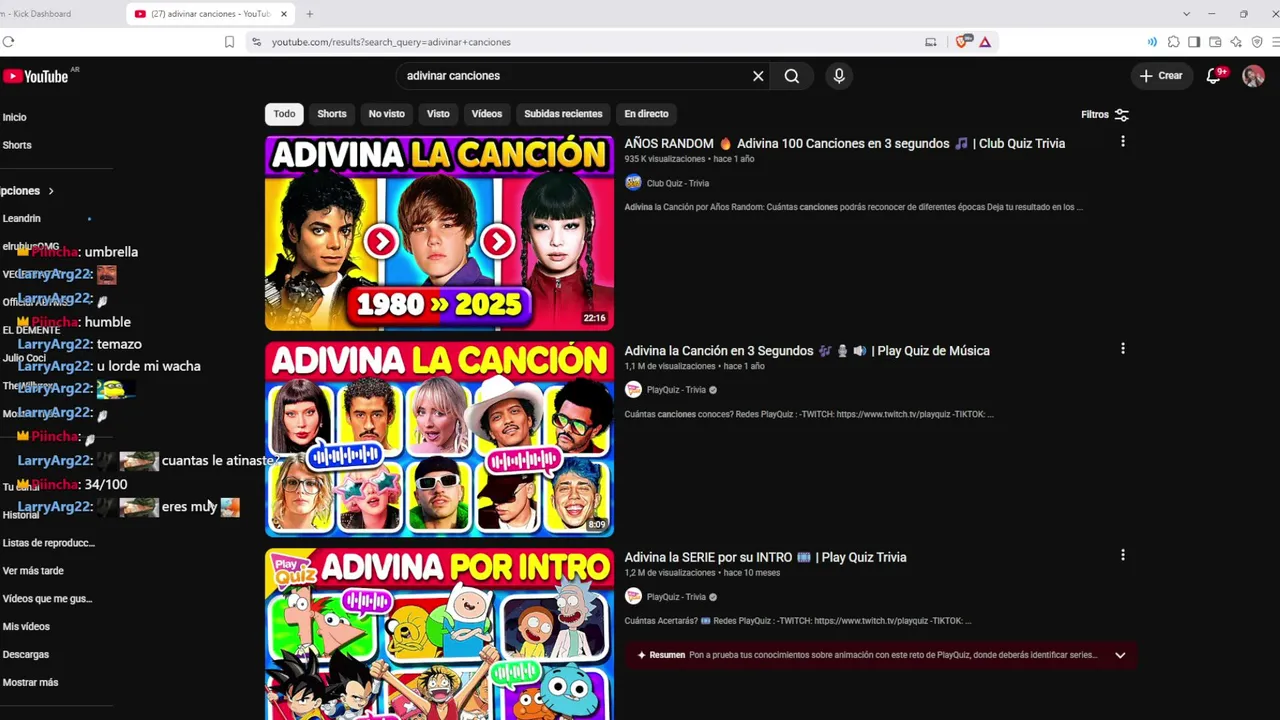This screenshot has height=720, width=1280.
Task: Expand the Suscripciones section arrow
Action: [x=51, y=191]
